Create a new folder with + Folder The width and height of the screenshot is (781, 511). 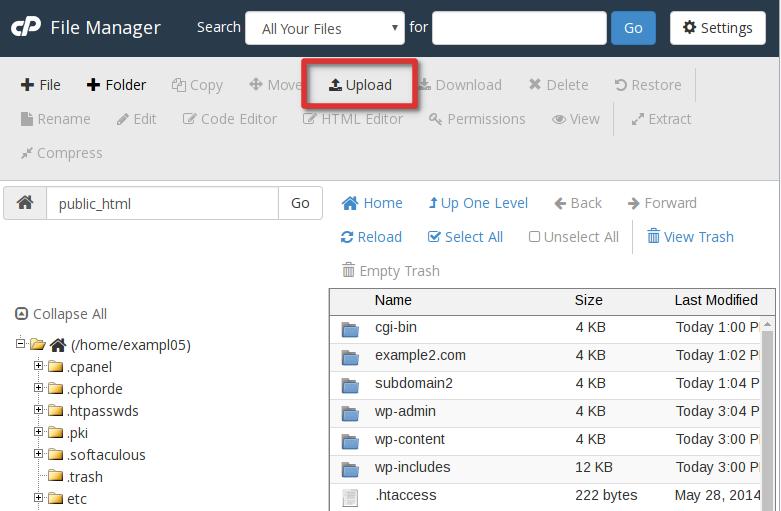coord(116,85)
